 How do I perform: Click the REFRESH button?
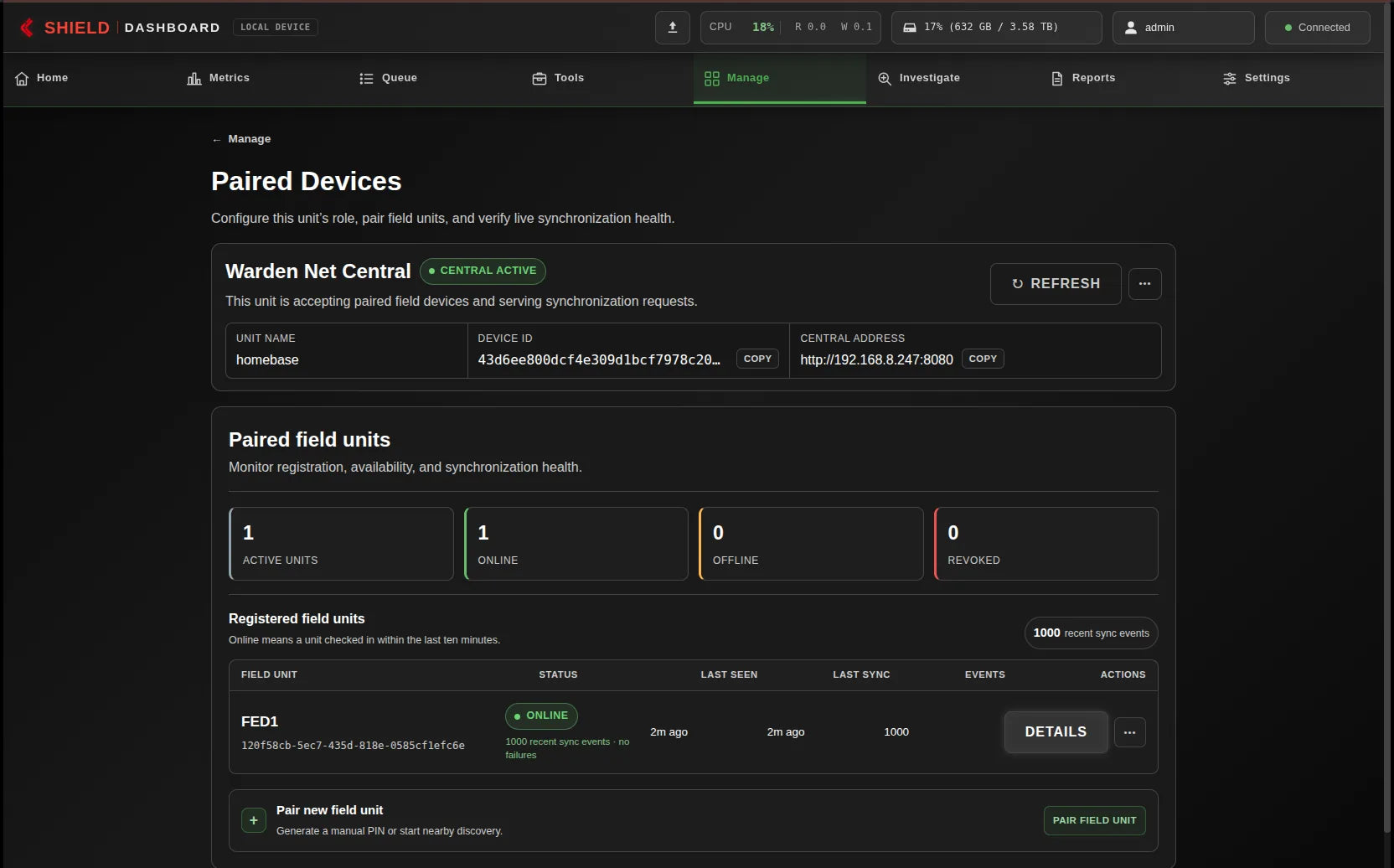[x=1056, y=284]
